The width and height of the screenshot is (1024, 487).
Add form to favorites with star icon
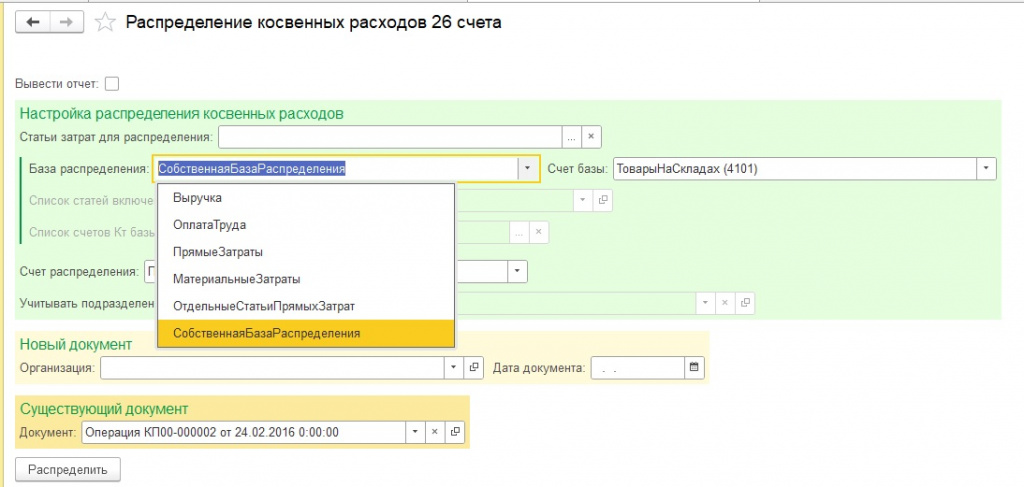coord(104,23)
